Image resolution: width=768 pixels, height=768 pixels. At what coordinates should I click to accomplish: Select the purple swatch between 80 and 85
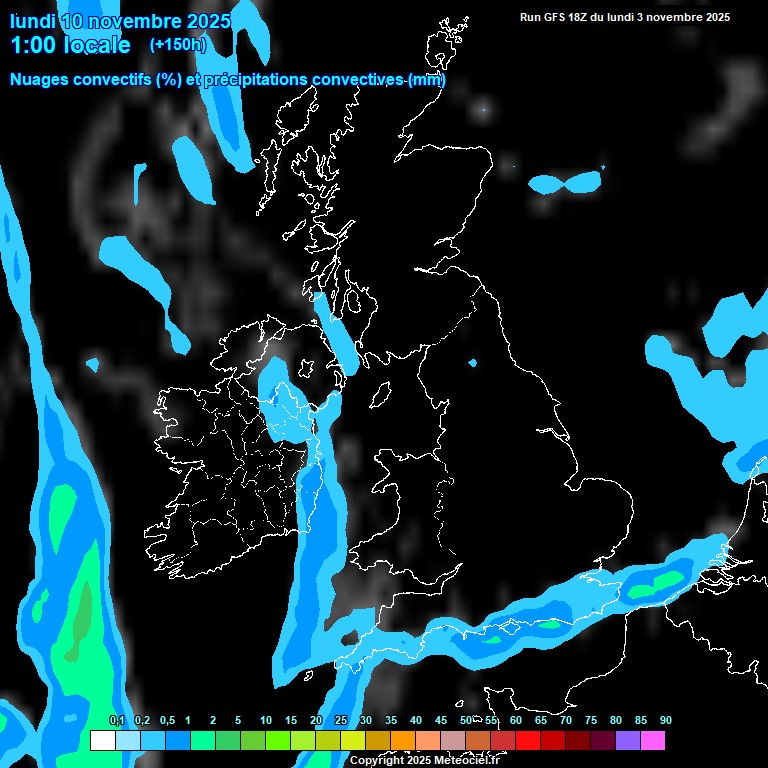coord(627,740)
